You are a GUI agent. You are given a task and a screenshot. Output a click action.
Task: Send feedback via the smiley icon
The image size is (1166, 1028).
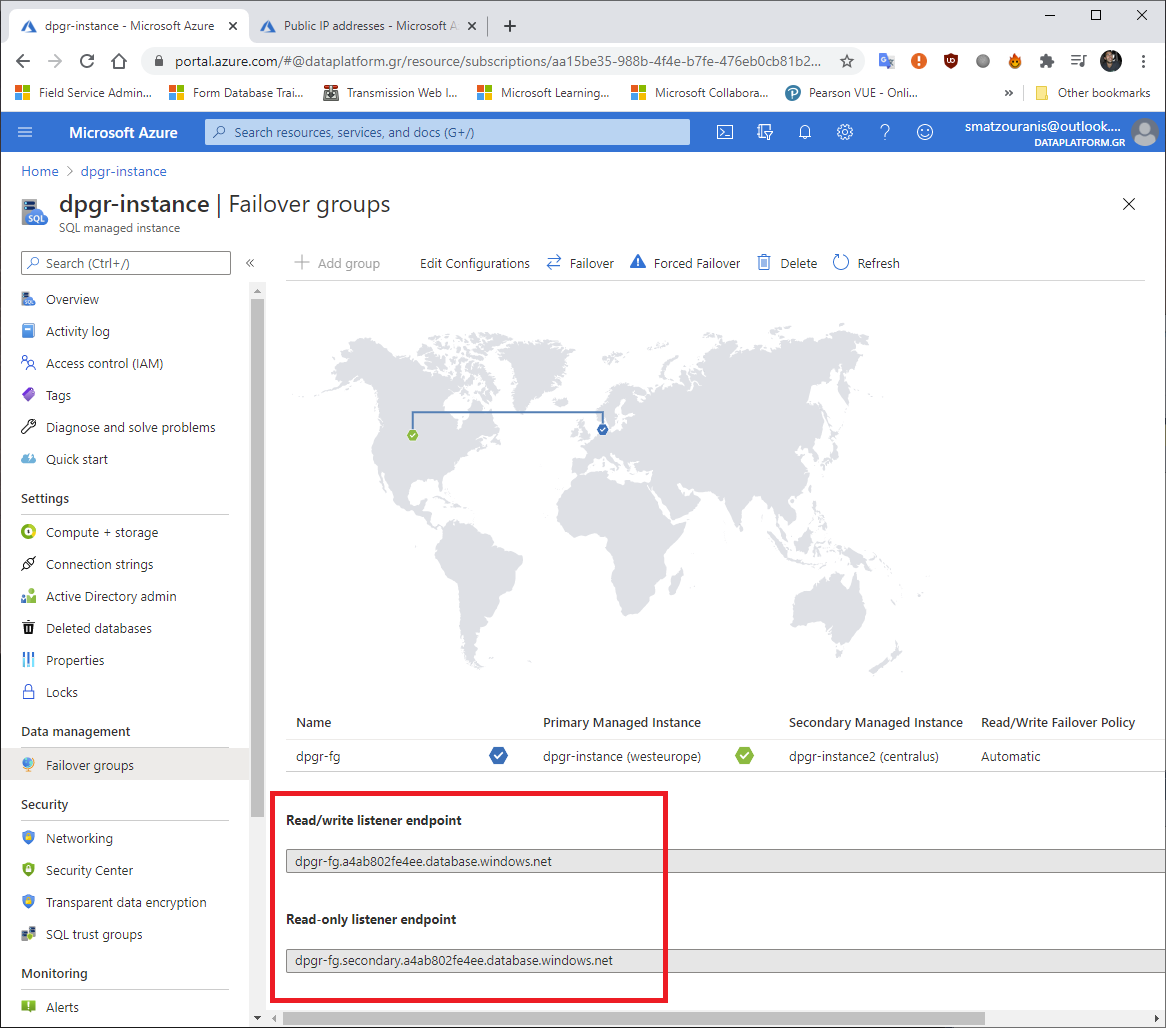[x=925, y=131]
